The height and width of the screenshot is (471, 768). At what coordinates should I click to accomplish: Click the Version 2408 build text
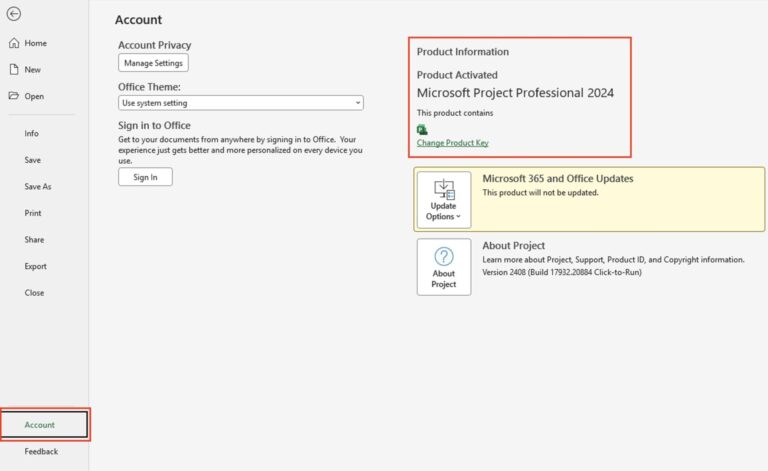(562, 272)
